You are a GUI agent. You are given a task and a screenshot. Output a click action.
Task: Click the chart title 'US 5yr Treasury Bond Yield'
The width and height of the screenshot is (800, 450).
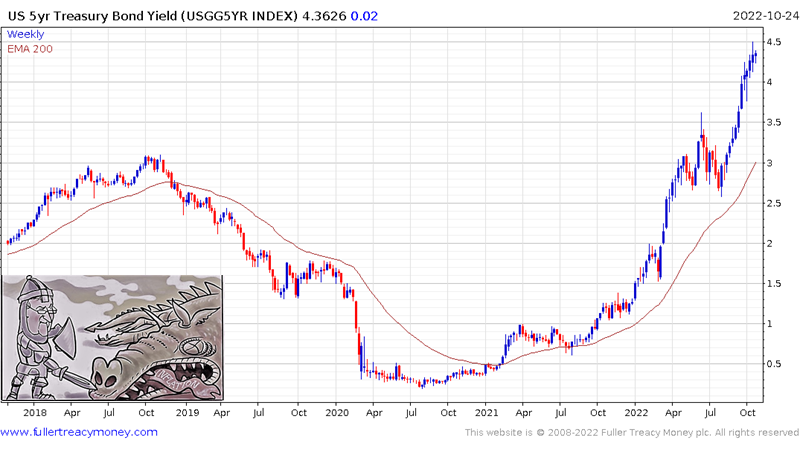[x=93, y=16]
